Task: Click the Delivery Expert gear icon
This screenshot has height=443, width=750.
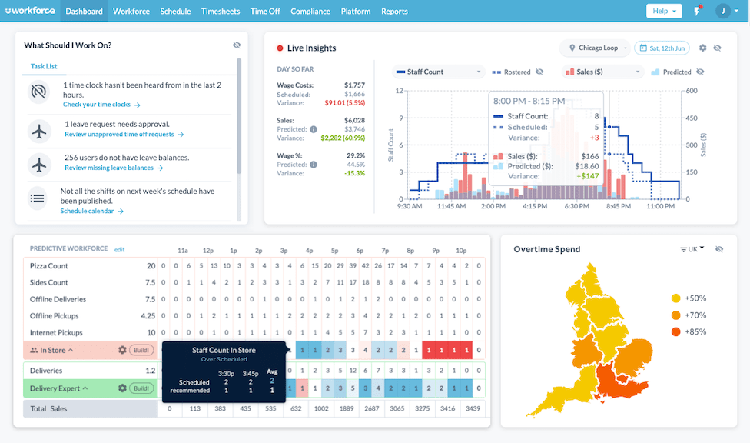Action: coord(122,388)
